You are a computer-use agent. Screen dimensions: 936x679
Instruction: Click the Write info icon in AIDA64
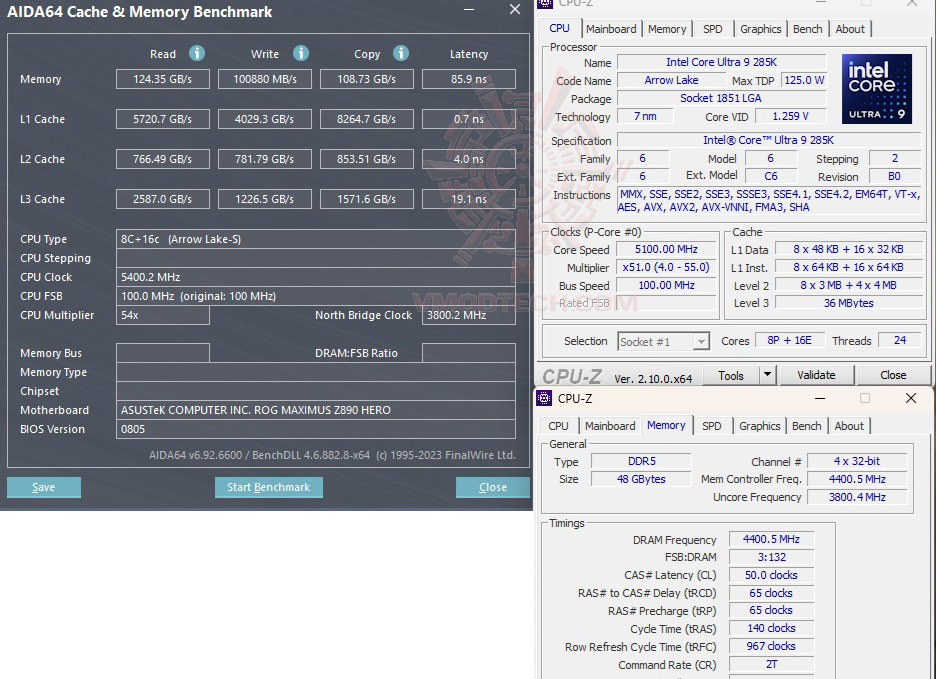(x=301, y=53)
